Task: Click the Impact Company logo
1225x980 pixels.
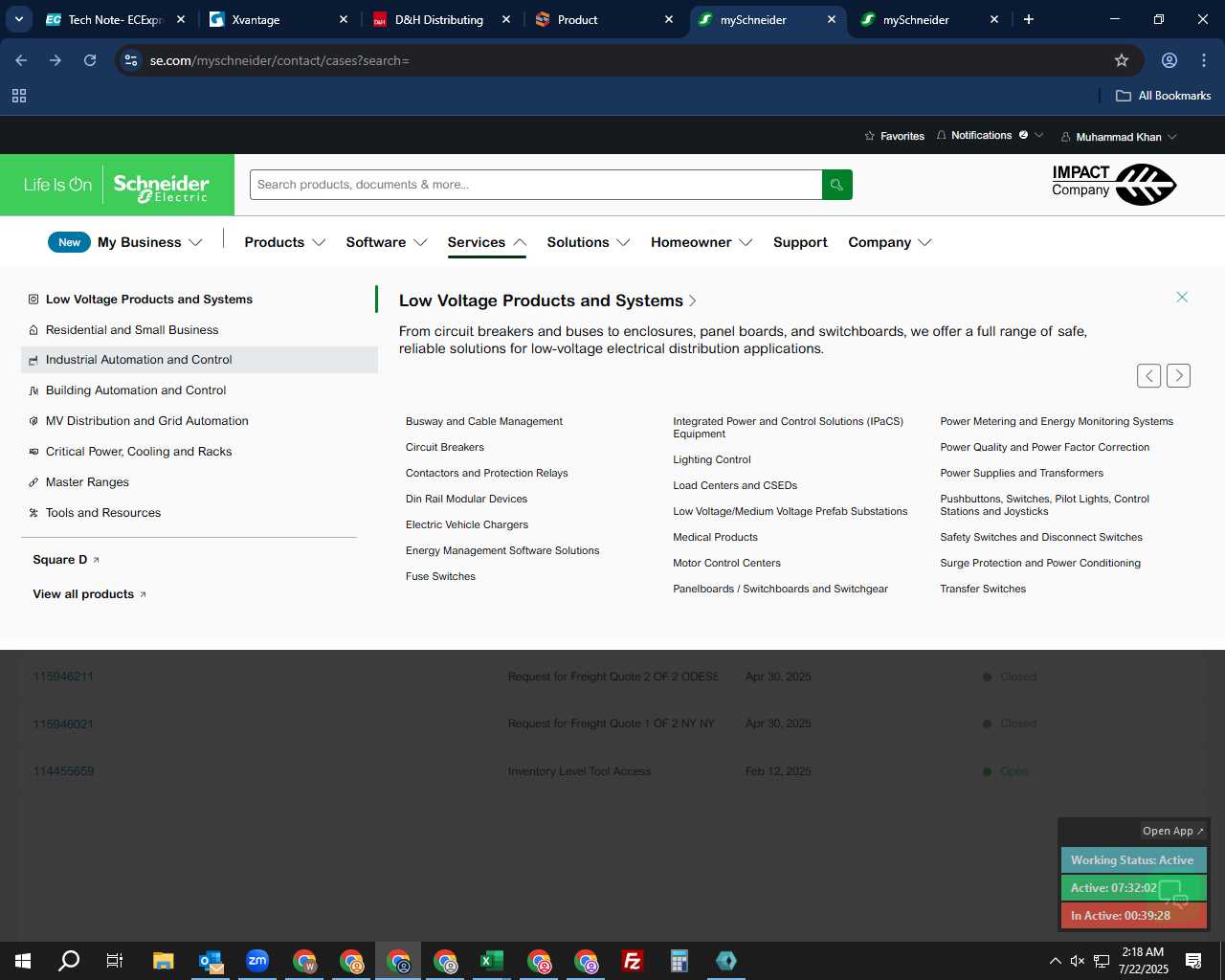Action: tap(1114, 184)
